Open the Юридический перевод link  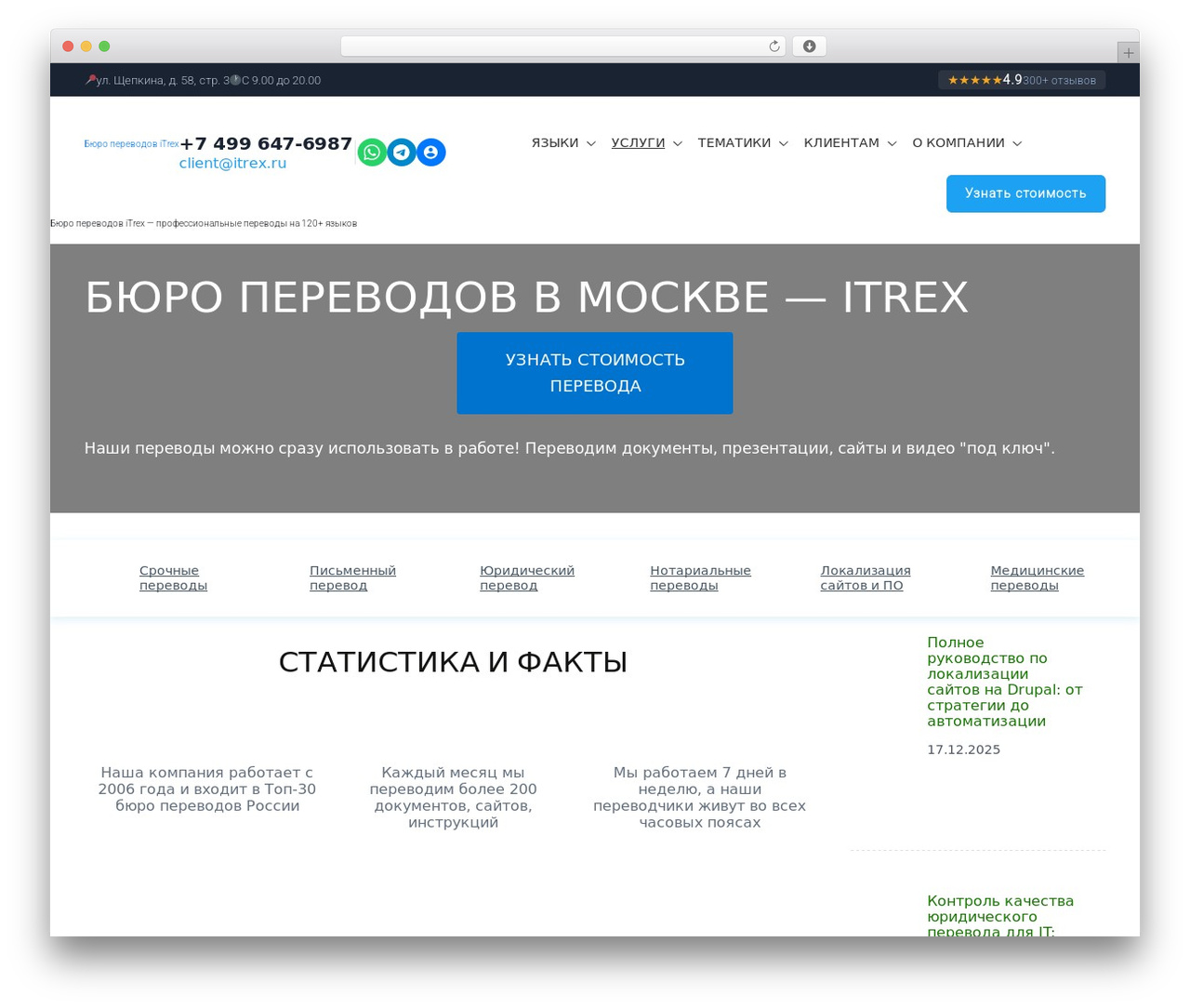click(x=527, y=578)
